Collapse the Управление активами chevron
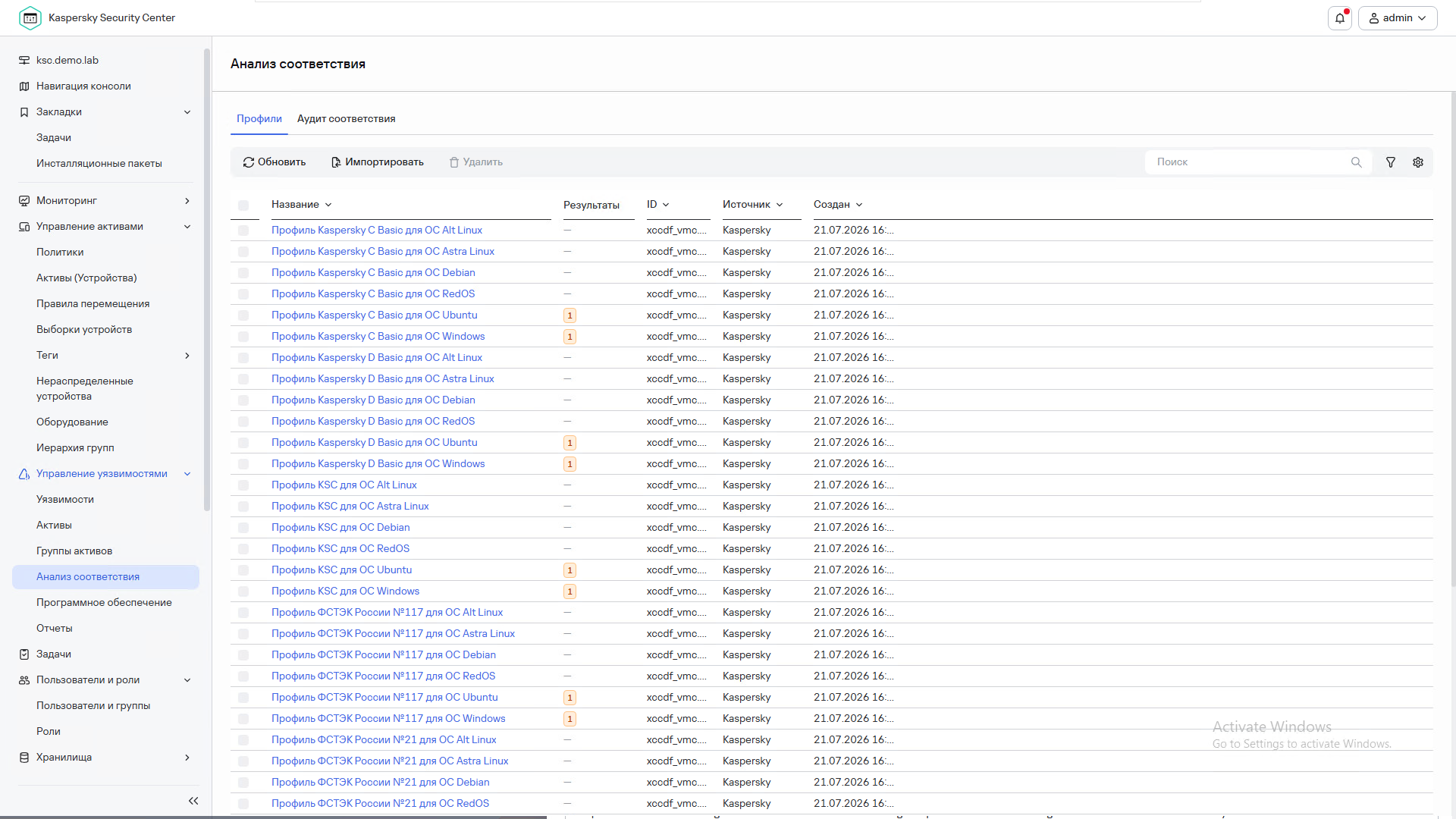The height and width of the screenshot is (819, 1456). pos(187,227)
